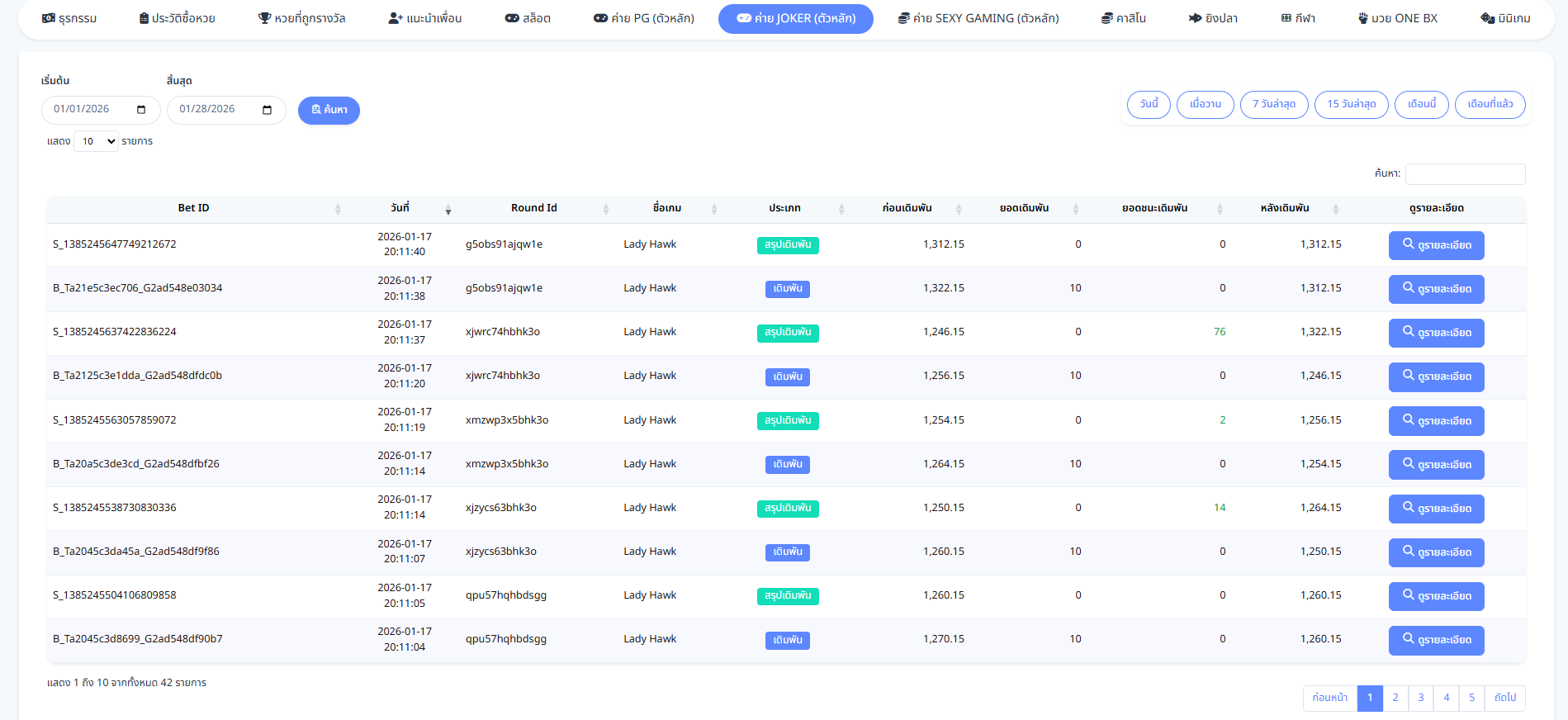
Task: Open the trophy icon winning lottery tab
Action: coord(264,18)
